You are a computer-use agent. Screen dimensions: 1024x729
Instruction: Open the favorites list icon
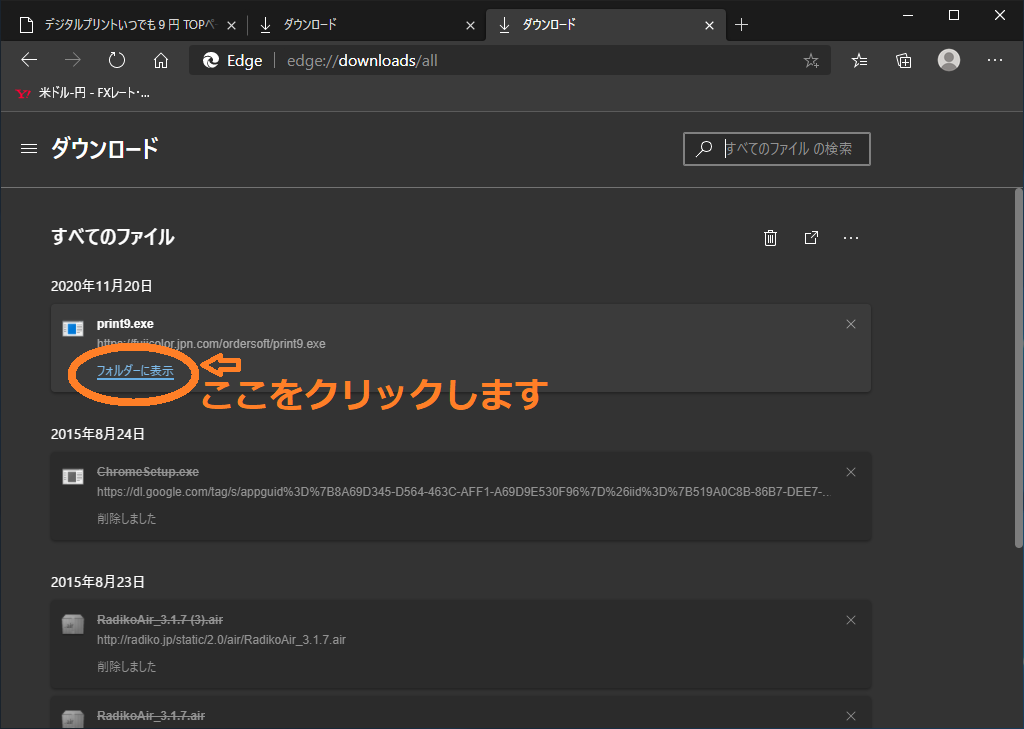[859, 61]
